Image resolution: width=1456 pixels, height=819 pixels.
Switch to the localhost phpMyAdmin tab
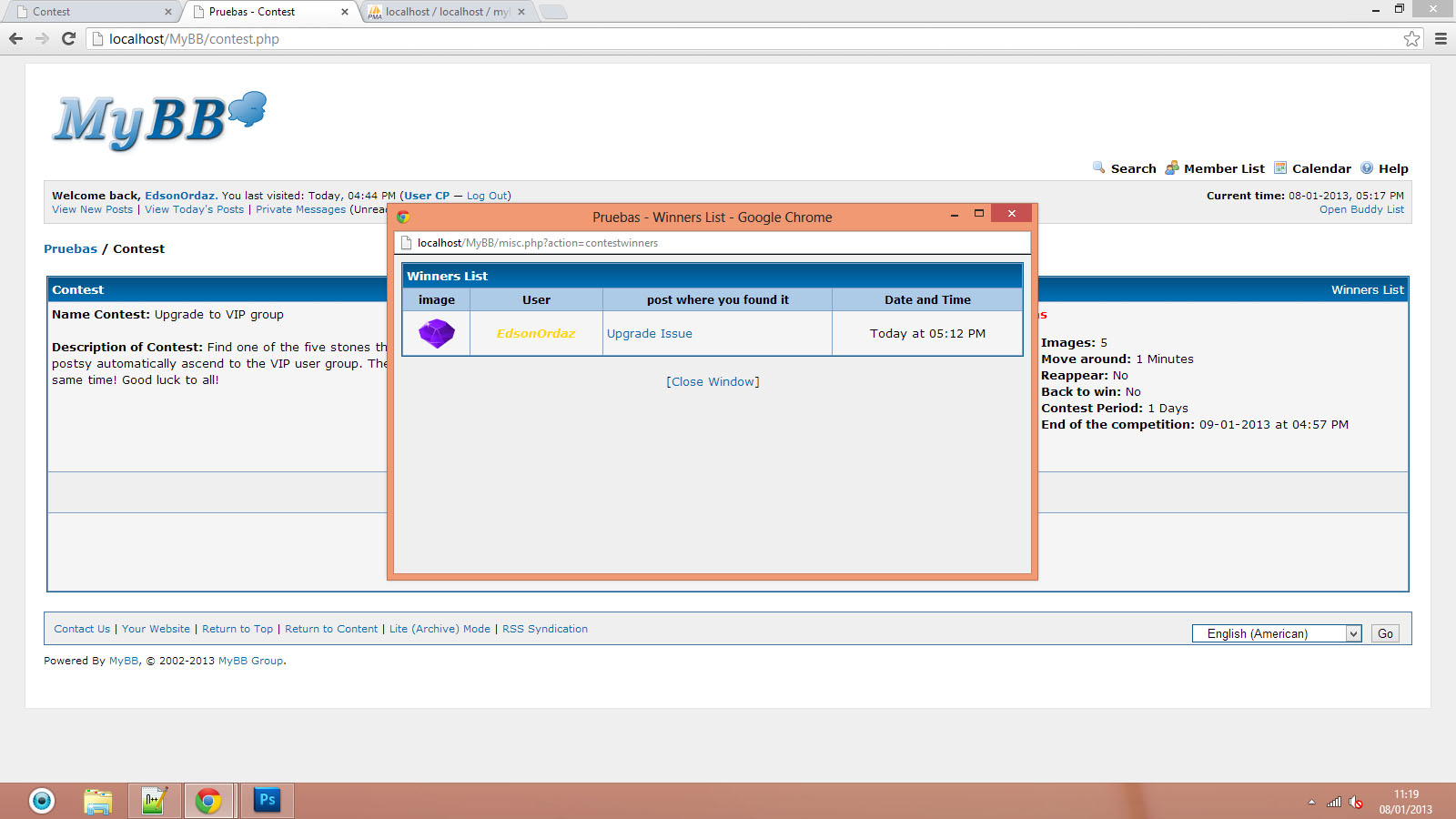(446, 12)
